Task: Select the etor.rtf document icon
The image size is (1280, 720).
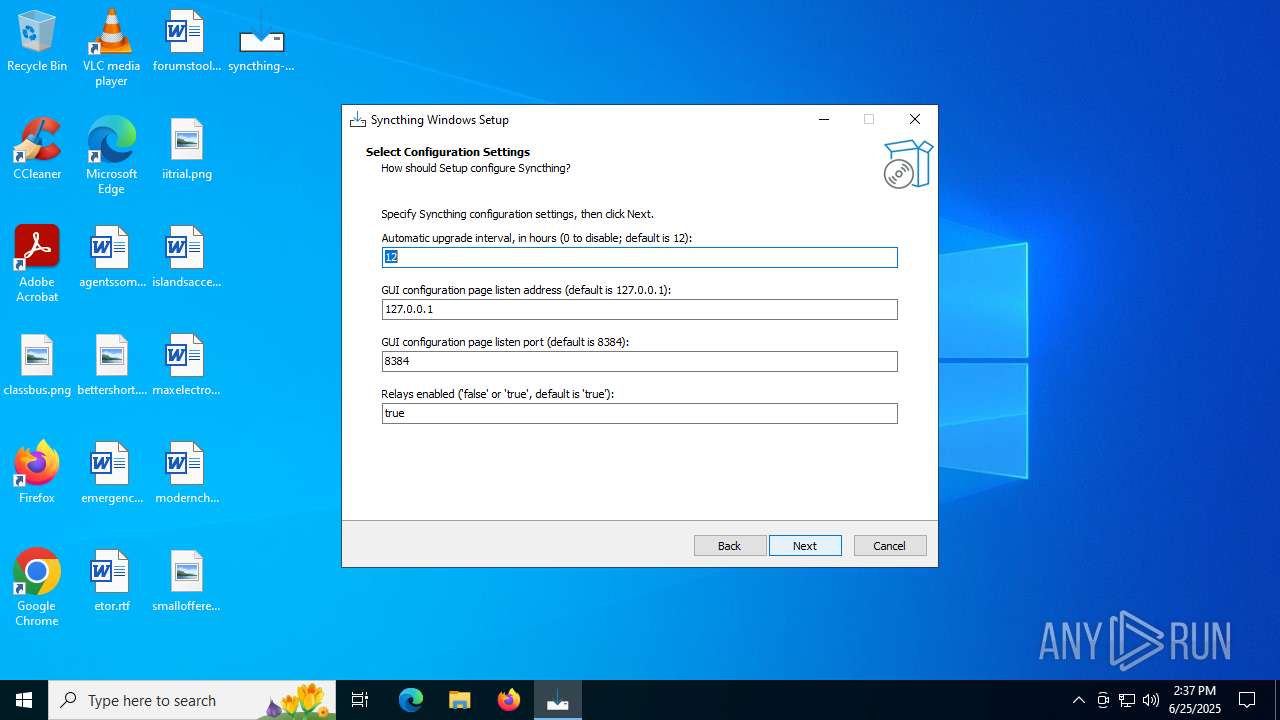Action: pyautogui.click(x=112, y=581)
